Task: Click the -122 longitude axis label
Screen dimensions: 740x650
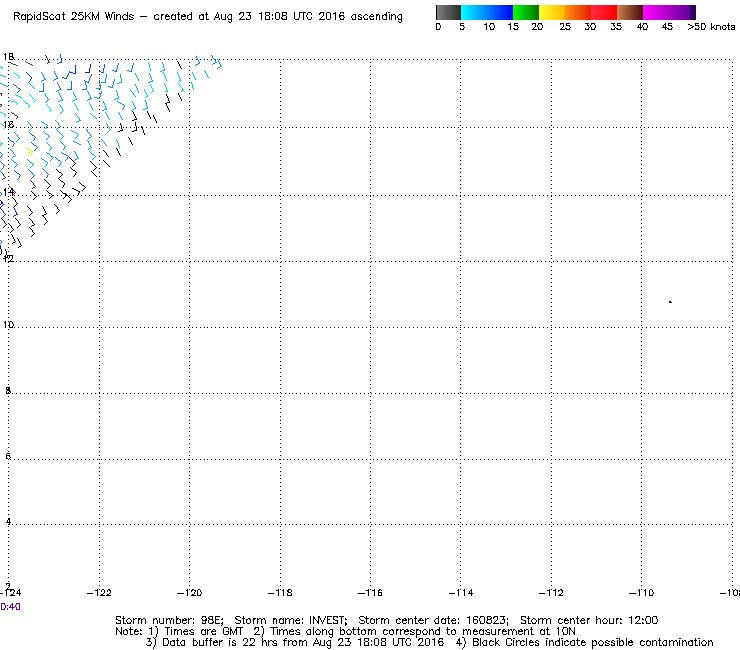Action: [99, 593]
